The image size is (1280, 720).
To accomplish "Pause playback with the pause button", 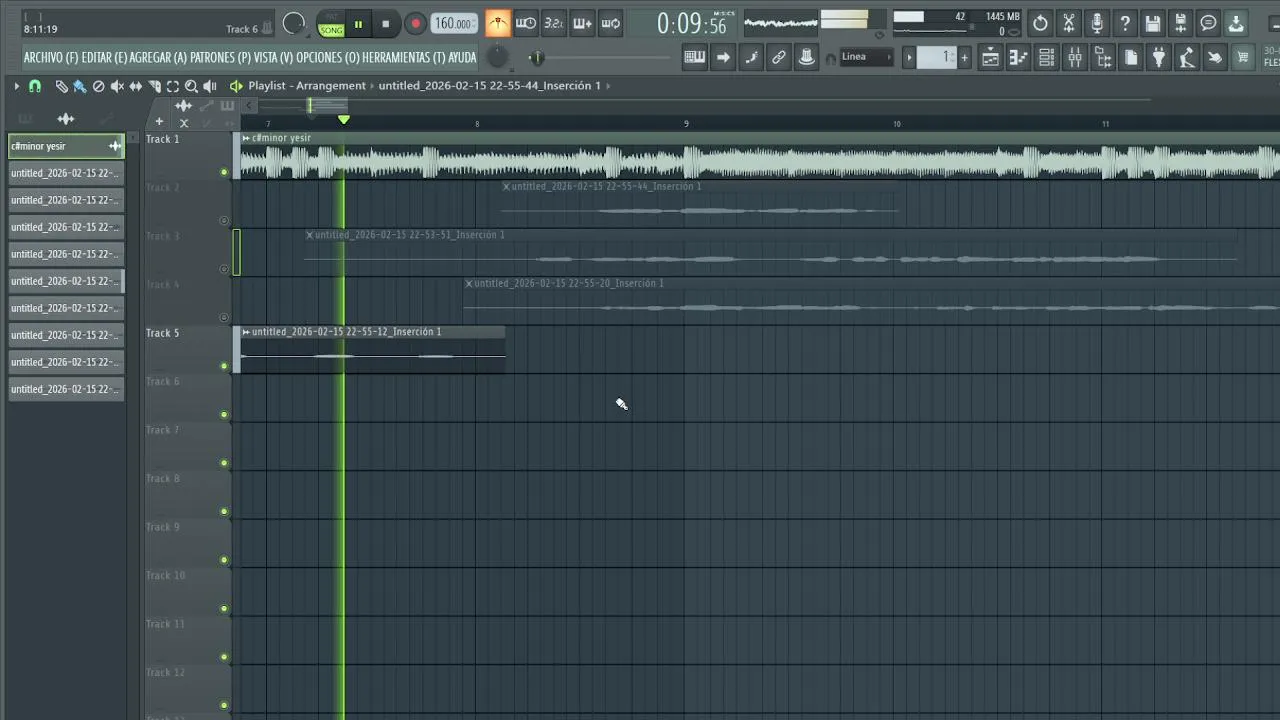I will point(358,24).
